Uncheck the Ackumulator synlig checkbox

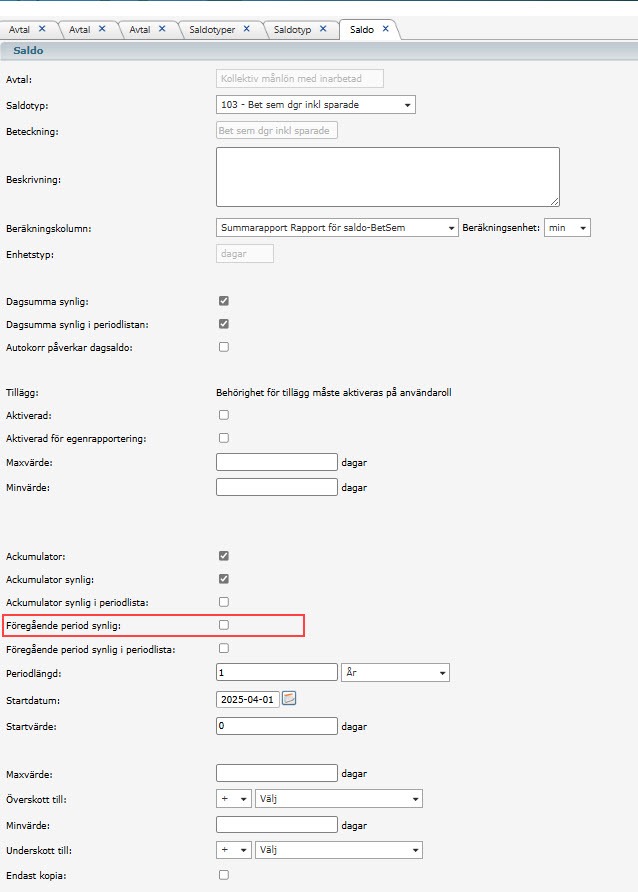[x=224, y=579]
